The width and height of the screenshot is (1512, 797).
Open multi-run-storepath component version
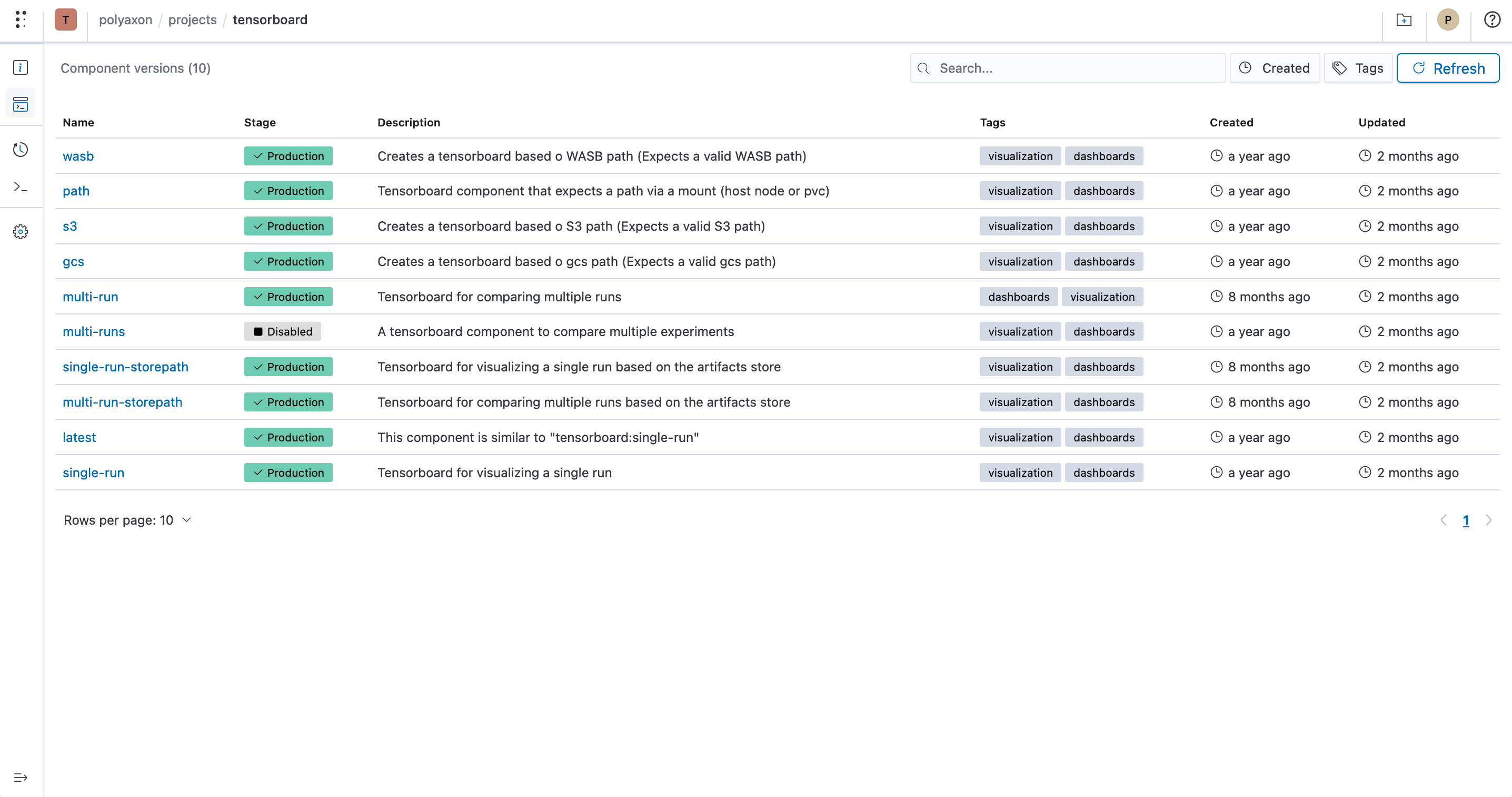(x=123, y=402)
